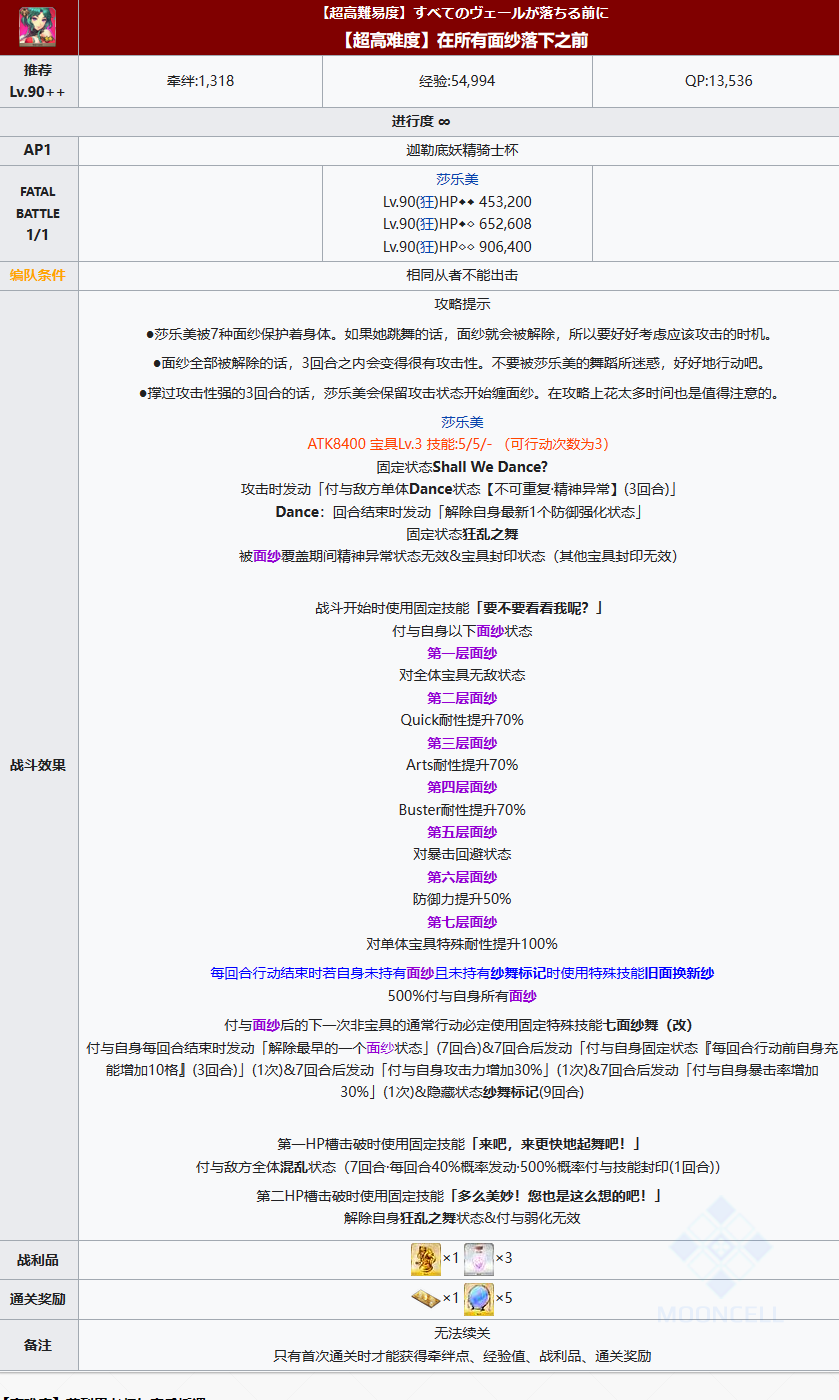Click the 无法续关 note text

[462, 1334]
